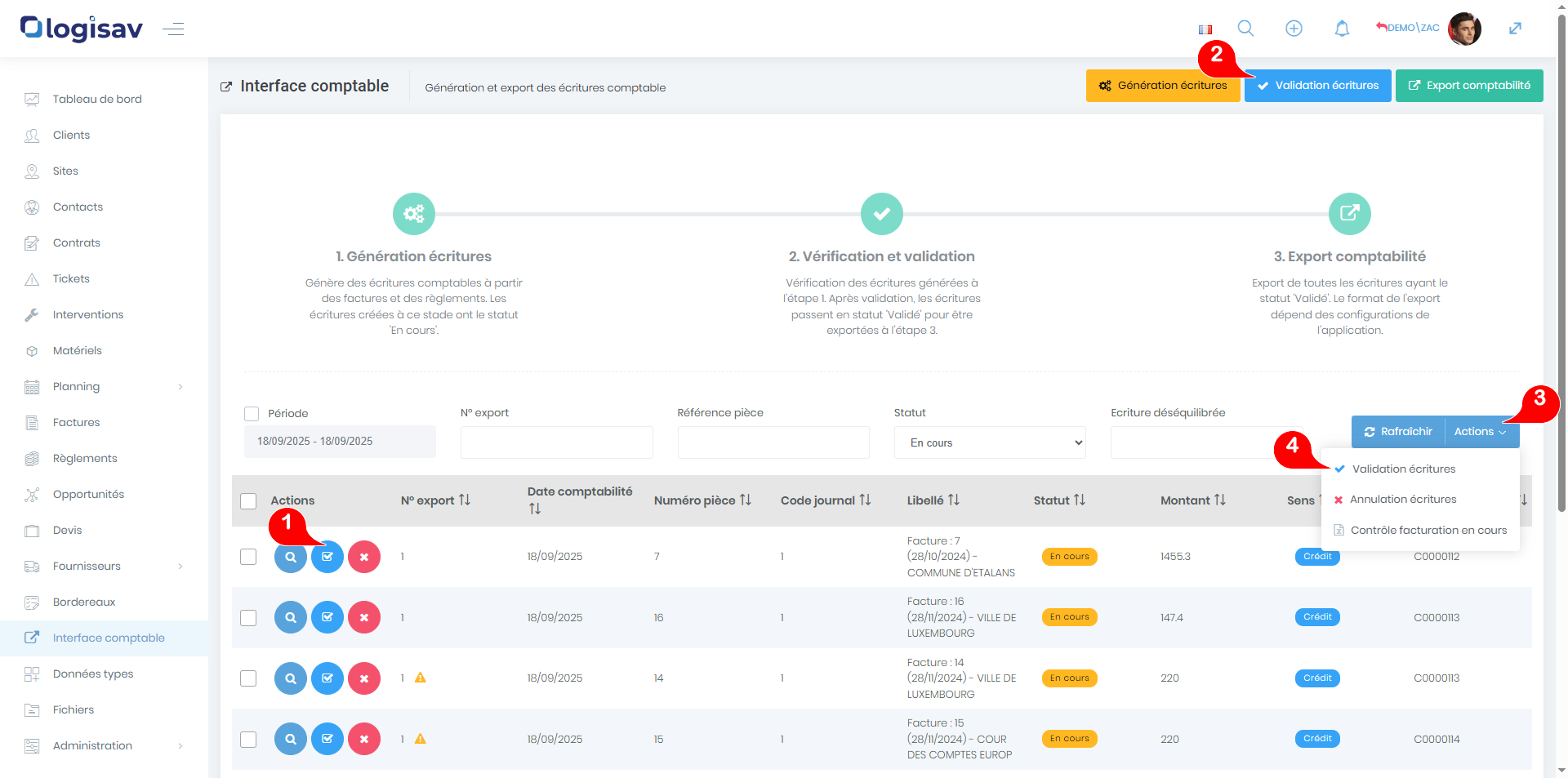Click warning triangle on Facture 15 row
Image resolution: width=1568 pixels, height=778 pixels.
tap(421, 739)
